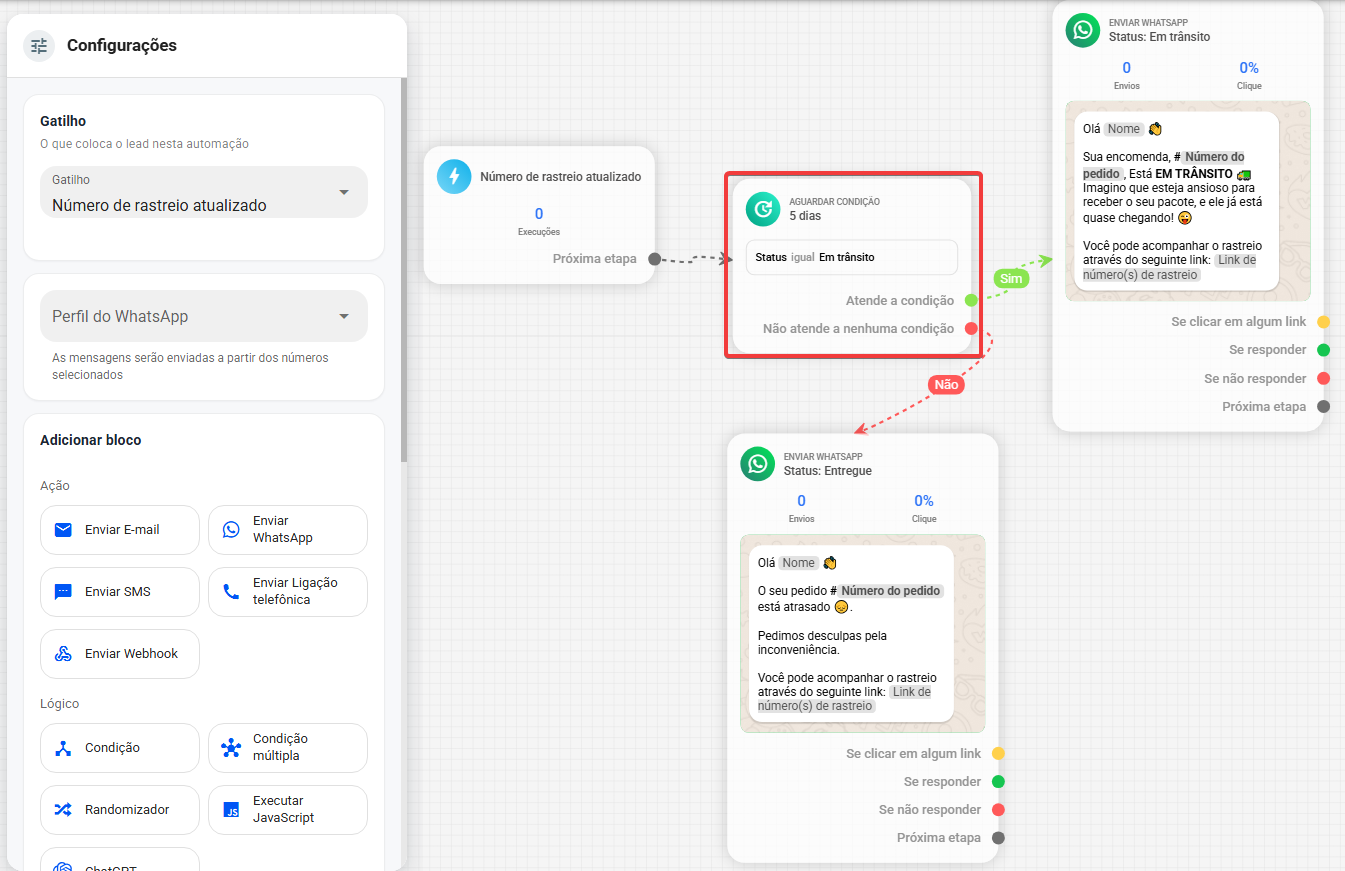This screenshot has width=1345, height=871.
Task: Add an Enviar Webhook block
Action: tap(120, 654)
